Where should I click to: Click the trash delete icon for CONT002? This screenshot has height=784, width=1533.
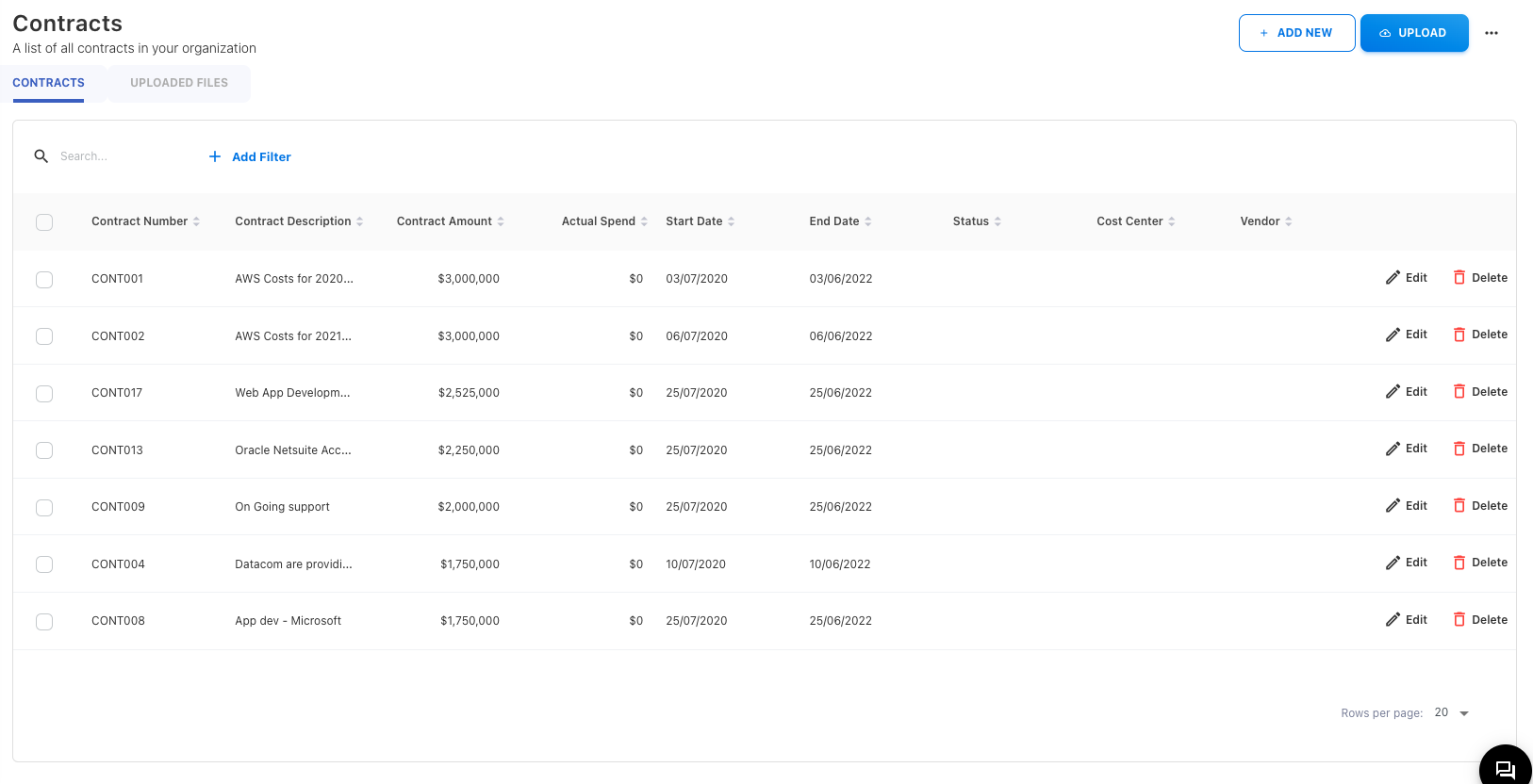point(1459,335)
